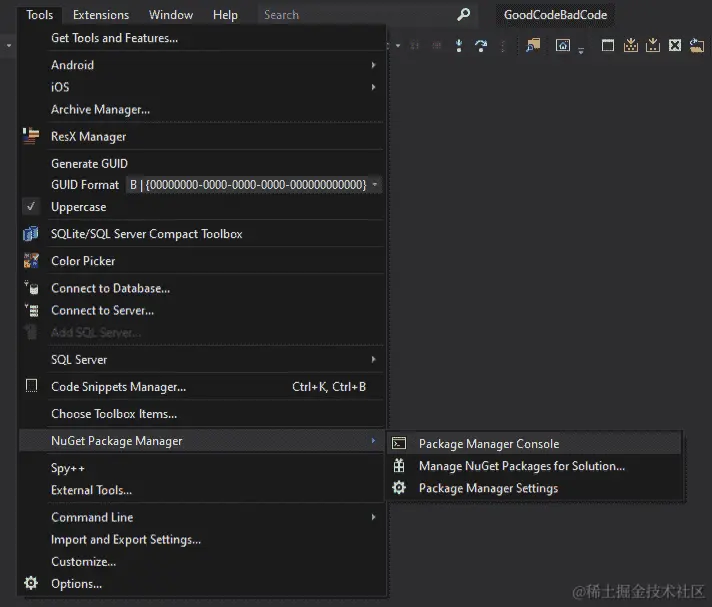
Task: Click the Connect to Database icon
Action: click(x=31, y=288)
